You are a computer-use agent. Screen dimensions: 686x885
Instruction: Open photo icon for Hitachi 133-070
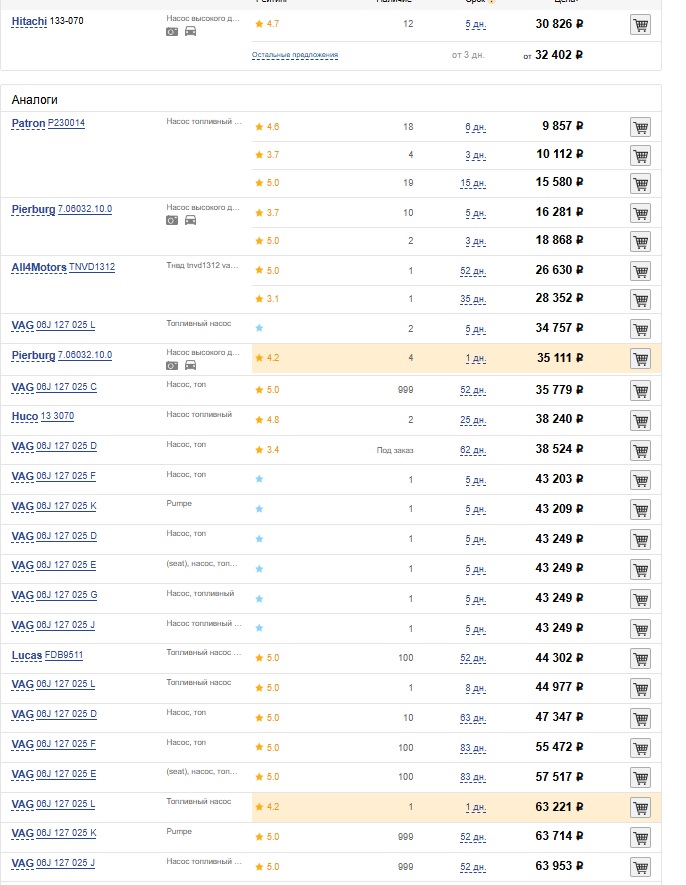(172, 32)
